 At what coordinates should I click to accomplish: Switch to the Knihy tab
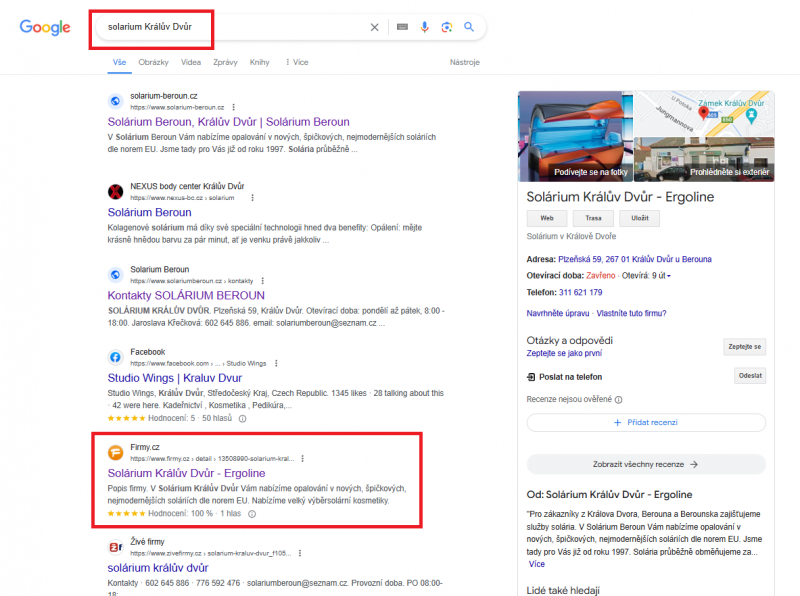point(260,62)
